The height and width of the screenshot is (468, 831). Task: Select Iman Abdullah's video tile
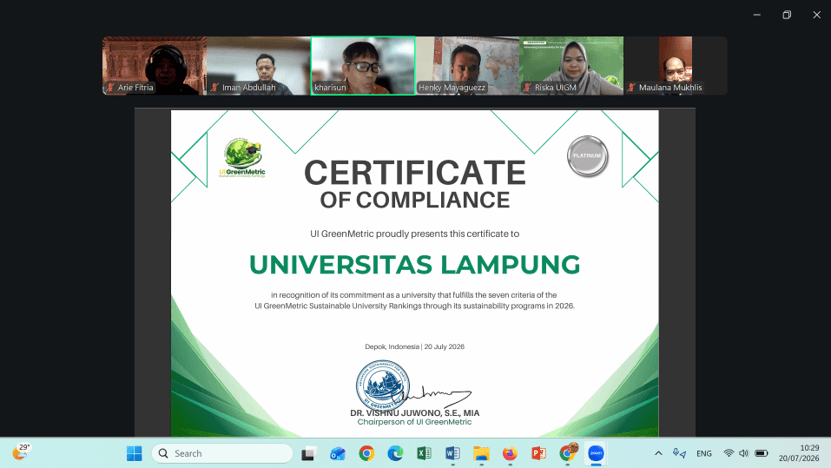click(259, 66)
